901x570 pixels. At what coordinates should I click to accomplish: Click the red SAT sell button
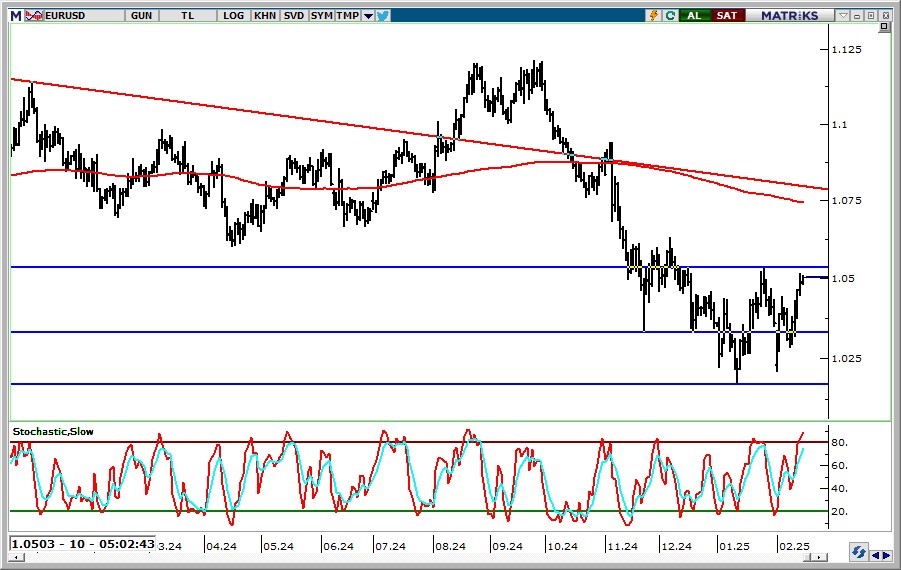click(727, 16)
